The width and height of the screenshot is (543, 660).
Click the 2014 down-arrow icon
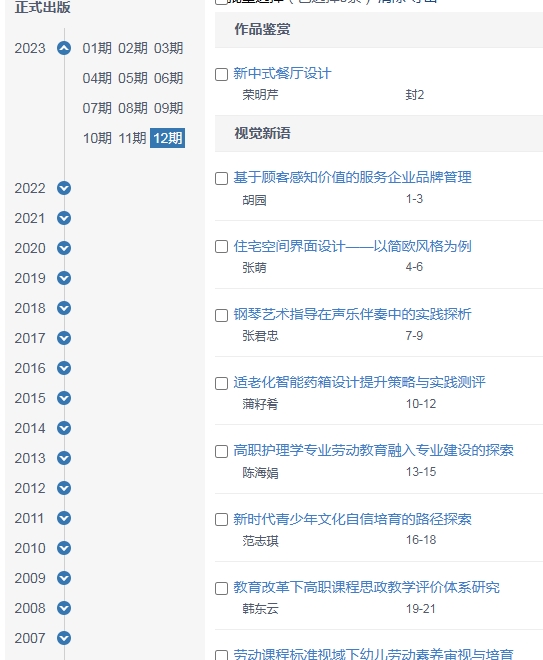(64, 428)
